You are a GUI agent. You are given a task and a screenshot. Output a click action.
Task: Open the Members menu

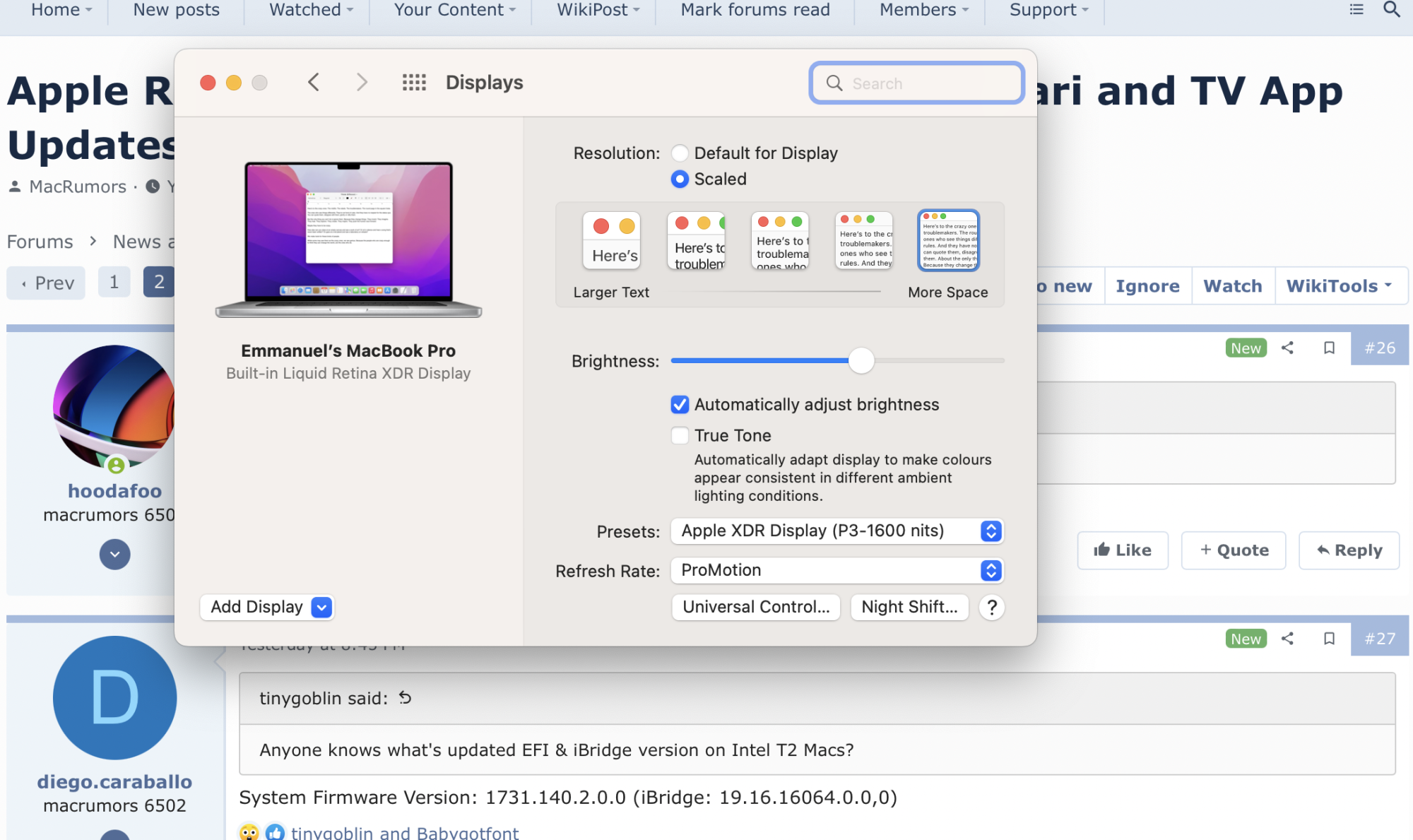pyautogui.click(x=923, y=10)
